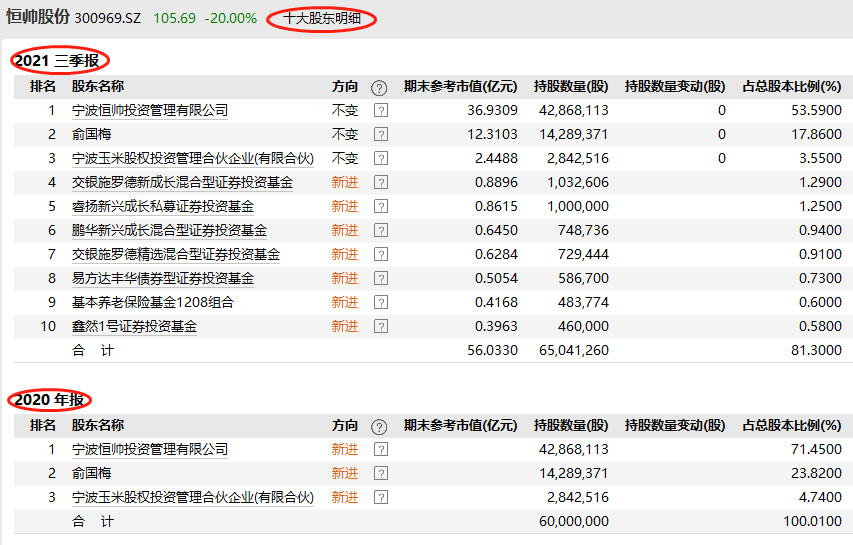This screenshot has height=545, width=853.
Task: Click question mark icon in 4.7400 row
Action: tap(381, 497)
